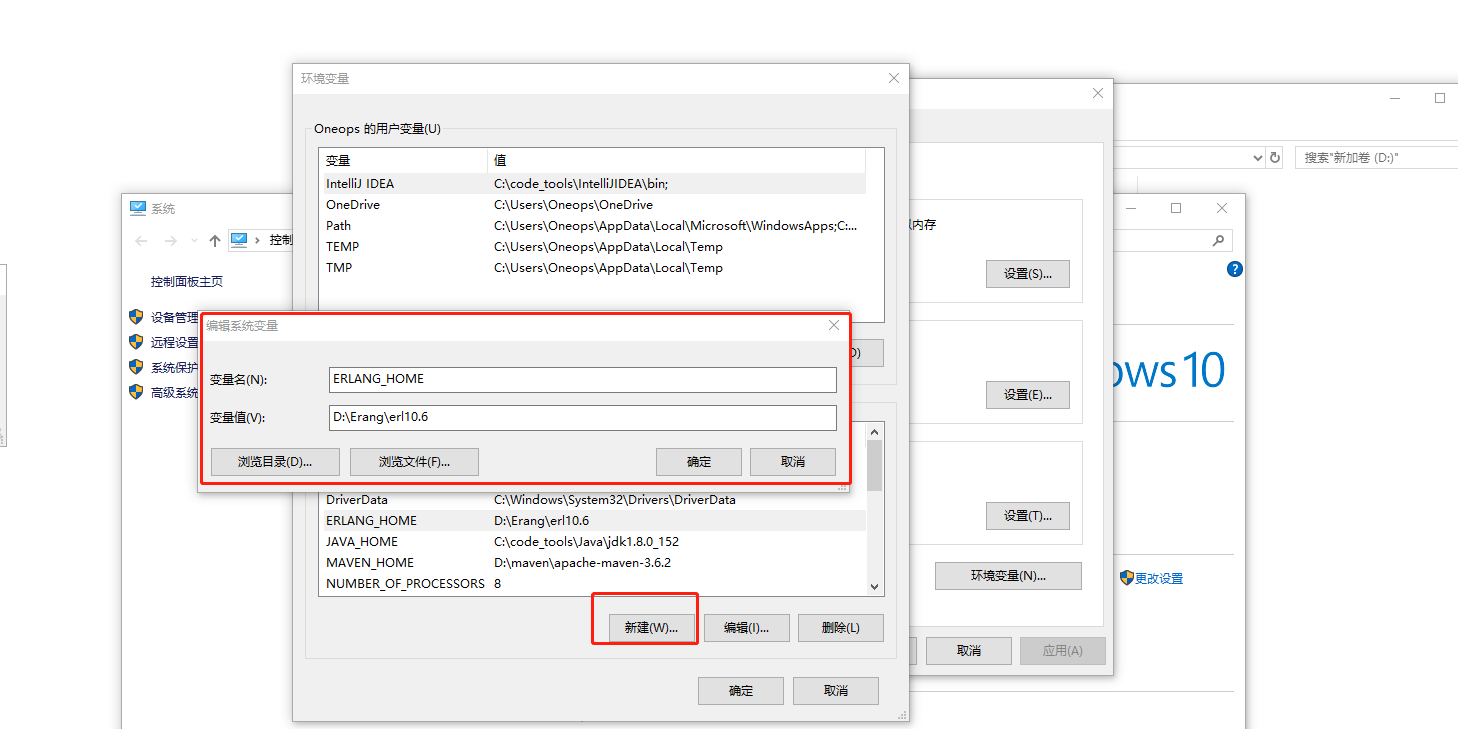This screenshot has height=729, width=1458.
Task: Click shield icon beside 更改设置
Action: (1127, 578)
